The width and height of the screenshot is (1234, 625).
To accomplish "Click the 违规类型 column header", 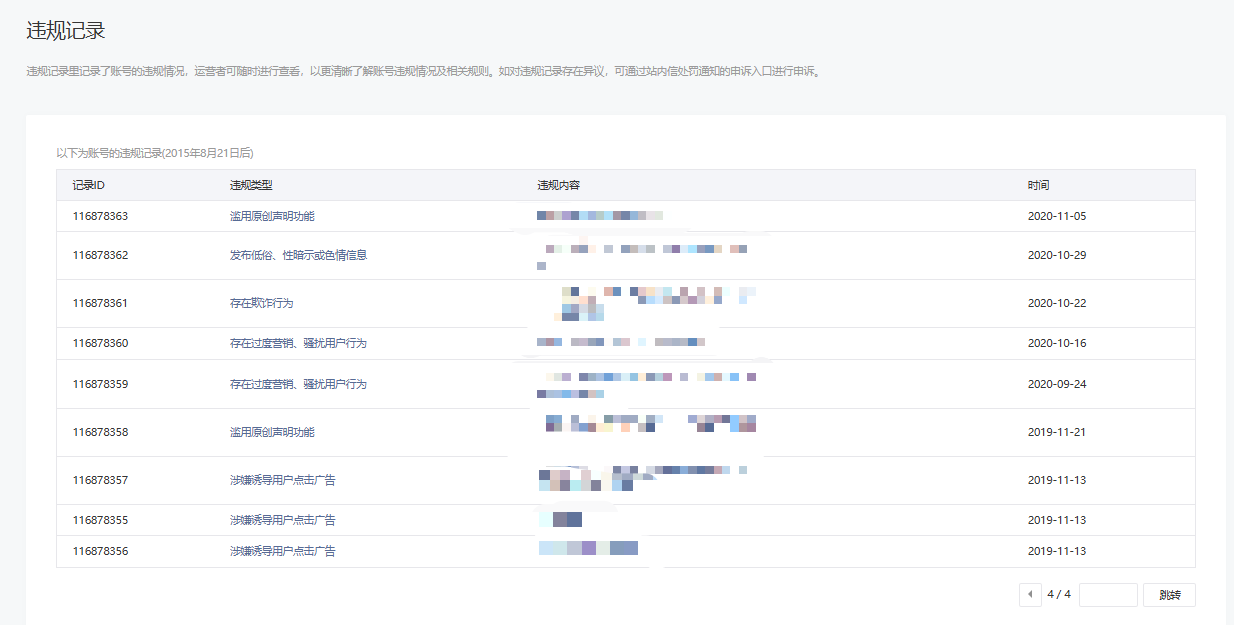I will click(251, 185).
